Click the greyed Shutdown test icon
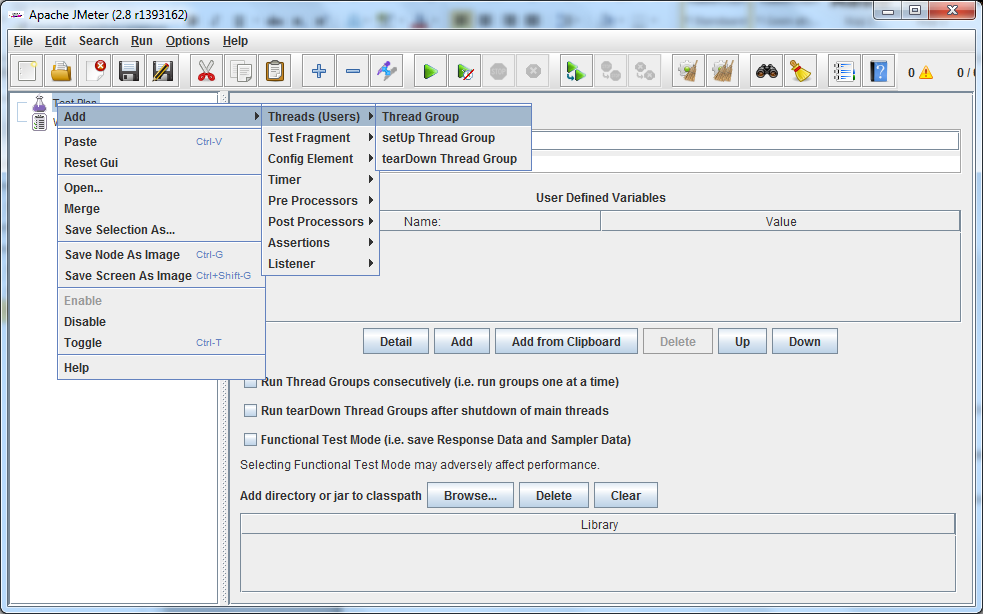This screenshot has width=983, height=614. pyautogui.click(x=532, y=71)
